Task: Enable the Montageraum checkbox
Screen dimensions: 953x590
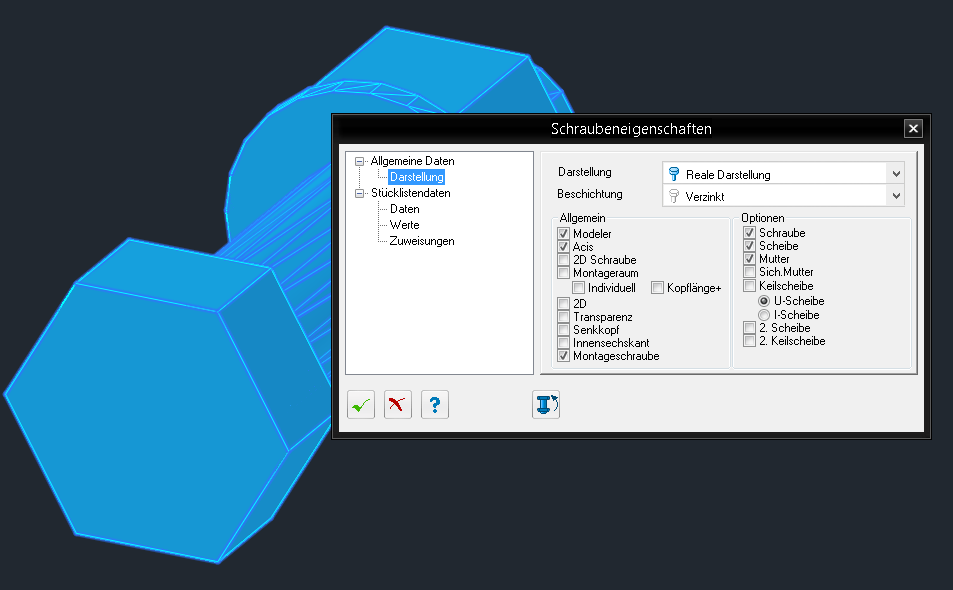Action: 563,273
